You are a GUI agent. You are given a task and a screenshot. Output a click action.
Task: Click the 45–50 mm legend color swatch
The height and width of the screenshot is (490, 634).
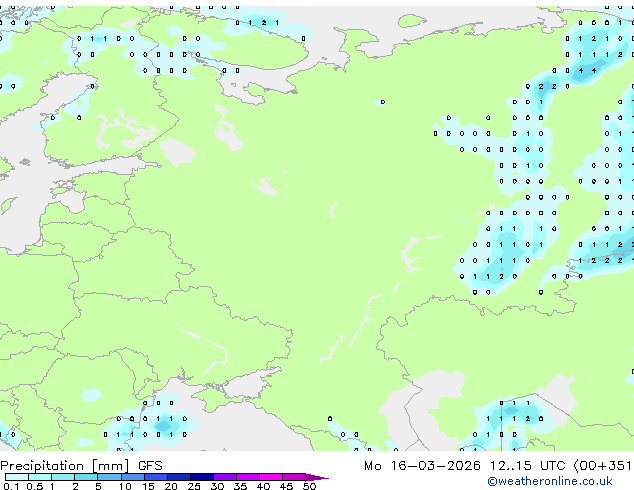point(294,477)
